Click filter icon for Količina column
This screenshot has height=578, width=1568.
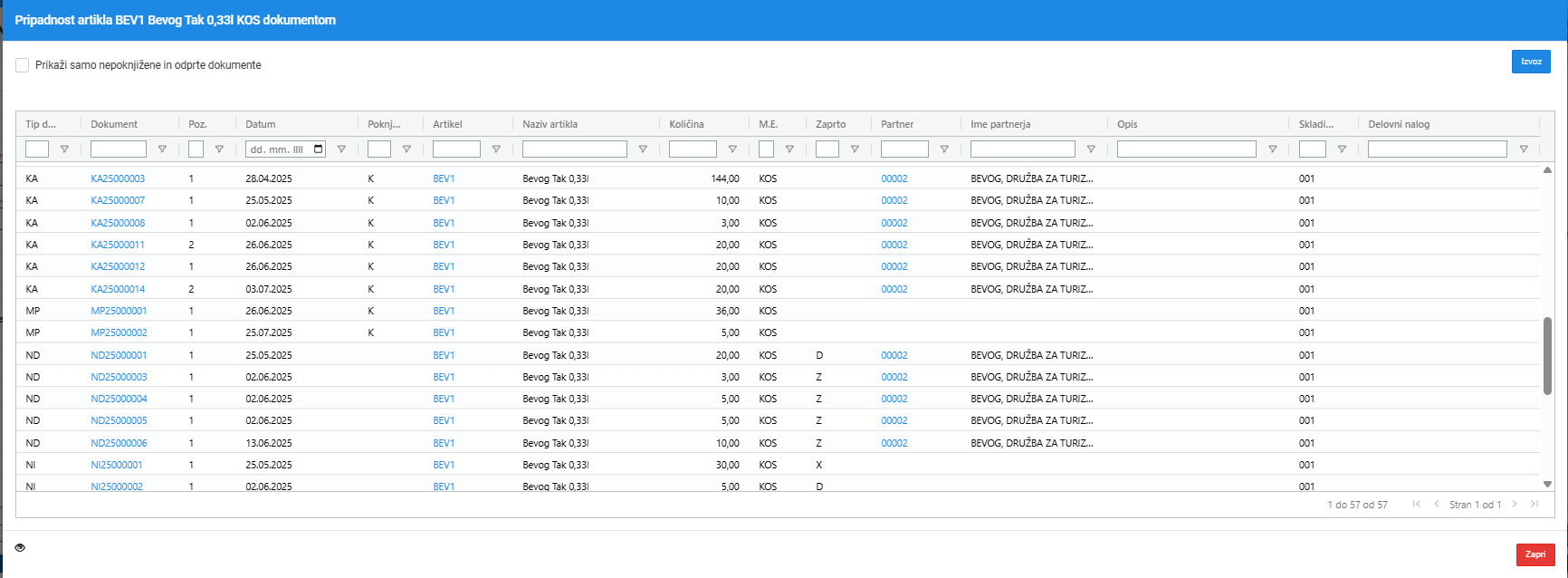tap(732, 149)
